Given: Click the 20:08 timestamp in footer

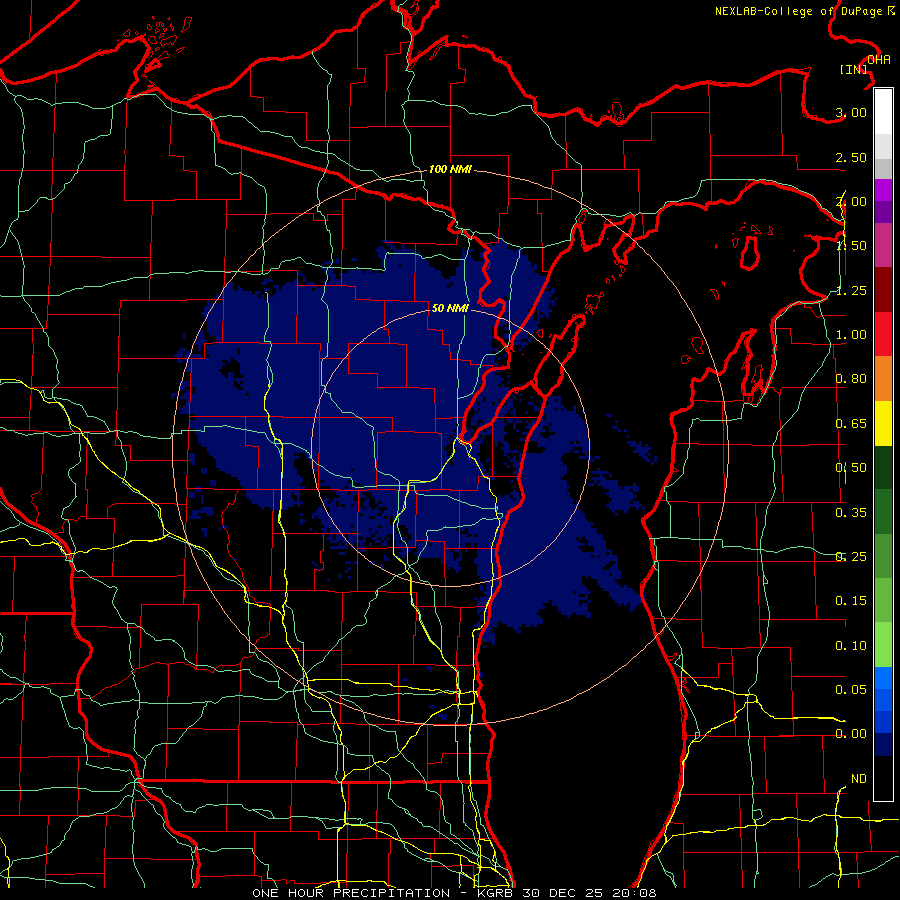Looking at the screenshot, I should click(x=633, y=893).
